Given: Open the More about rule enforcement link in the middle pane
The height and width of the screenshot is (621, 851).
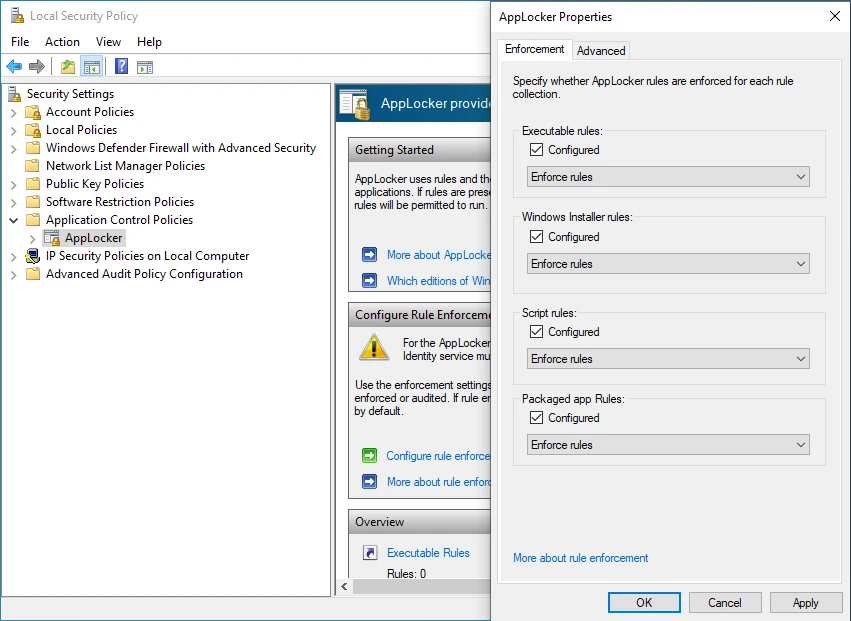Looking at the screenshot, I should tap(439, 481).
